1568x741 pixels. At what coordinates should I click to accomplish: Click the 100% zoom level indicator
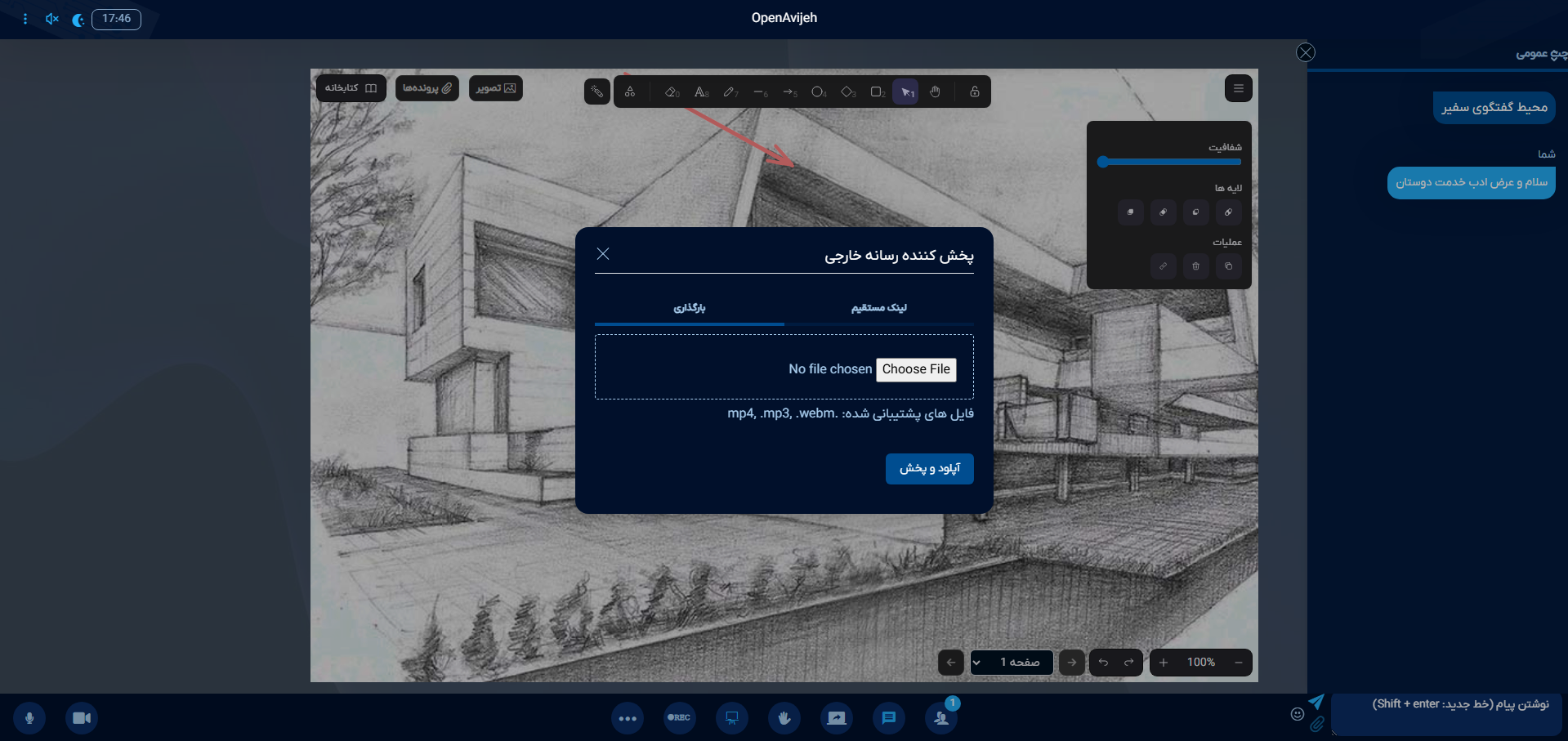(1201, 663)
